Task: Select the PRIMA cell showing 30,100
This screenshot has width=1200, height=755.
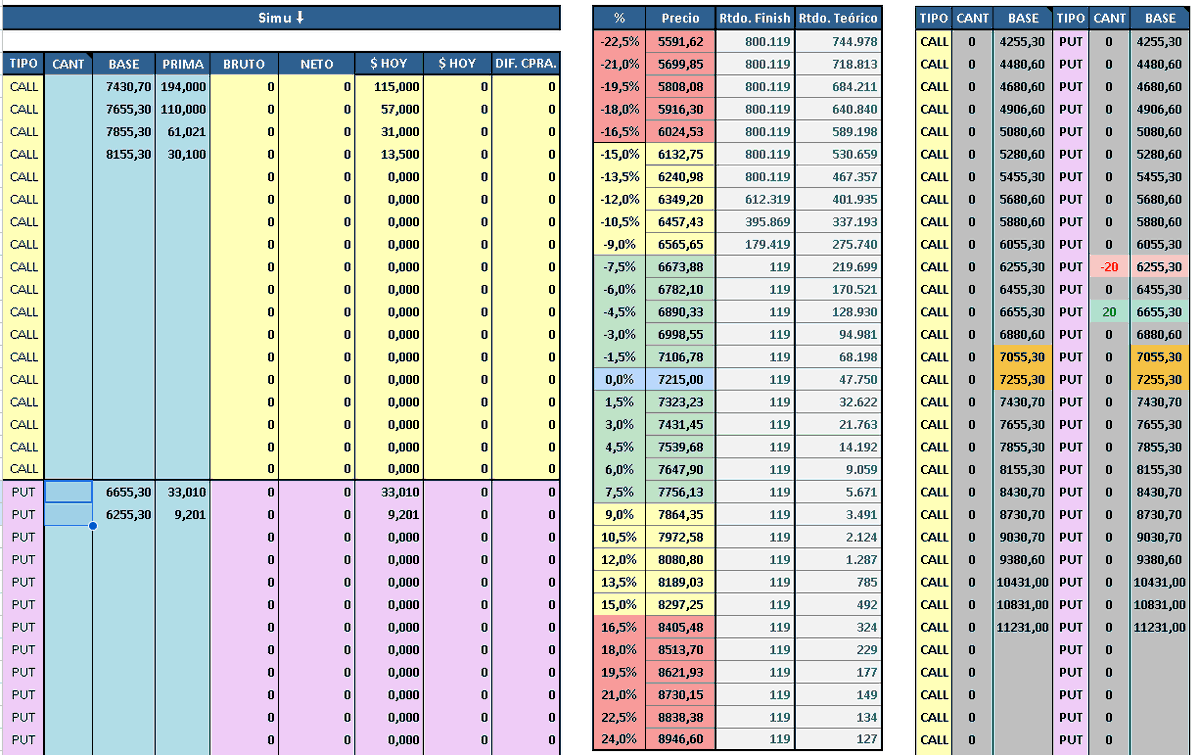Action: [182, 154]
